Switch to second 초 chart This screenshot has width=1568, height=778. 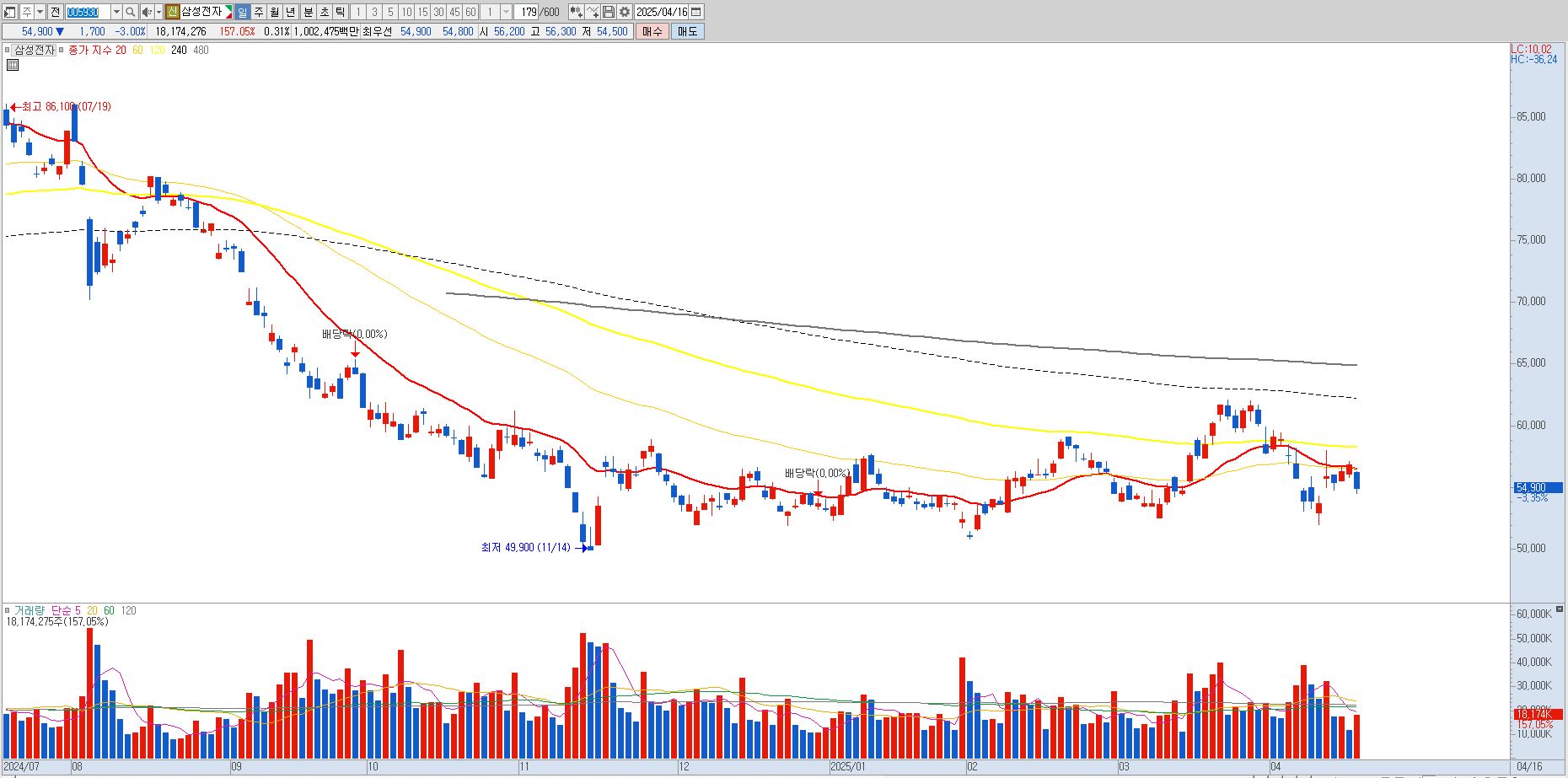coord(324,12)
